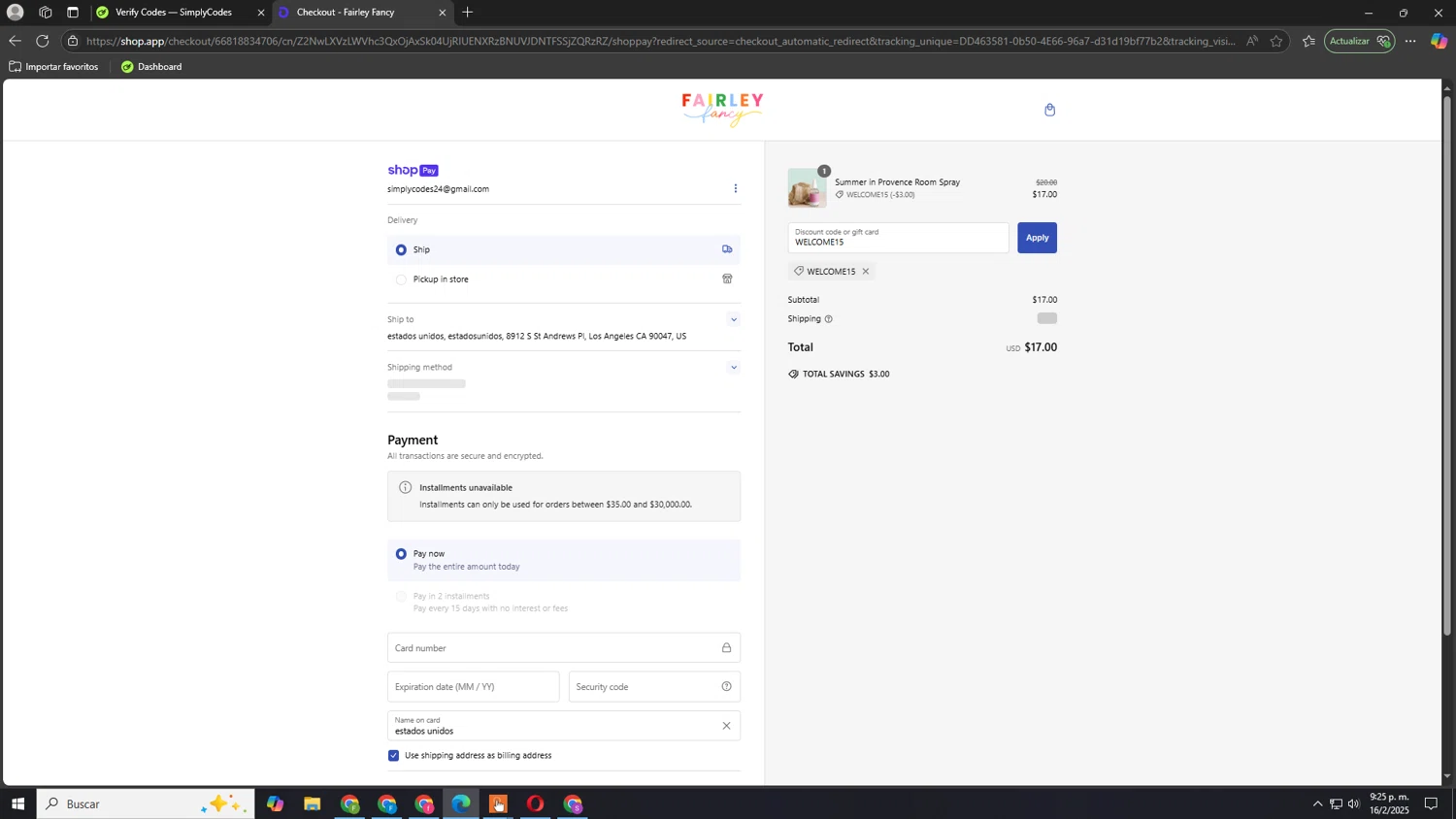This screenshot has width=1456, height=819.
Task: Select the Ship delivery option
Action: click(401, 249)
